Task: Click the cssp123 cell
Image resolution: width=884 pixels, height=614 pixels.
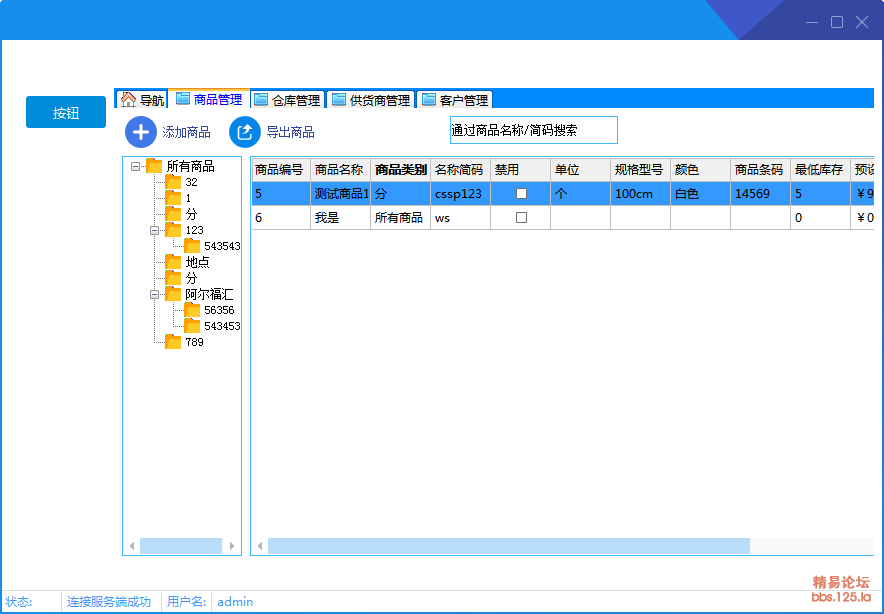Action: click(461, 194)
